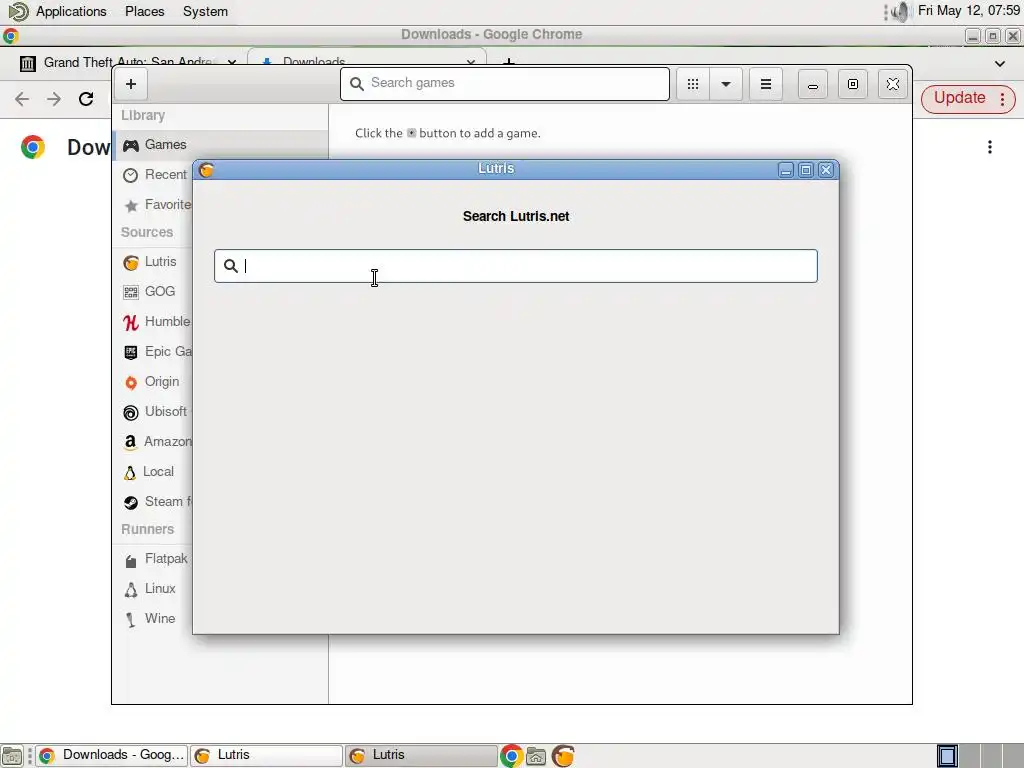Click show desktop button in bottom panel
Viewport: 1024px width, 768px height.
coord(12,756)
